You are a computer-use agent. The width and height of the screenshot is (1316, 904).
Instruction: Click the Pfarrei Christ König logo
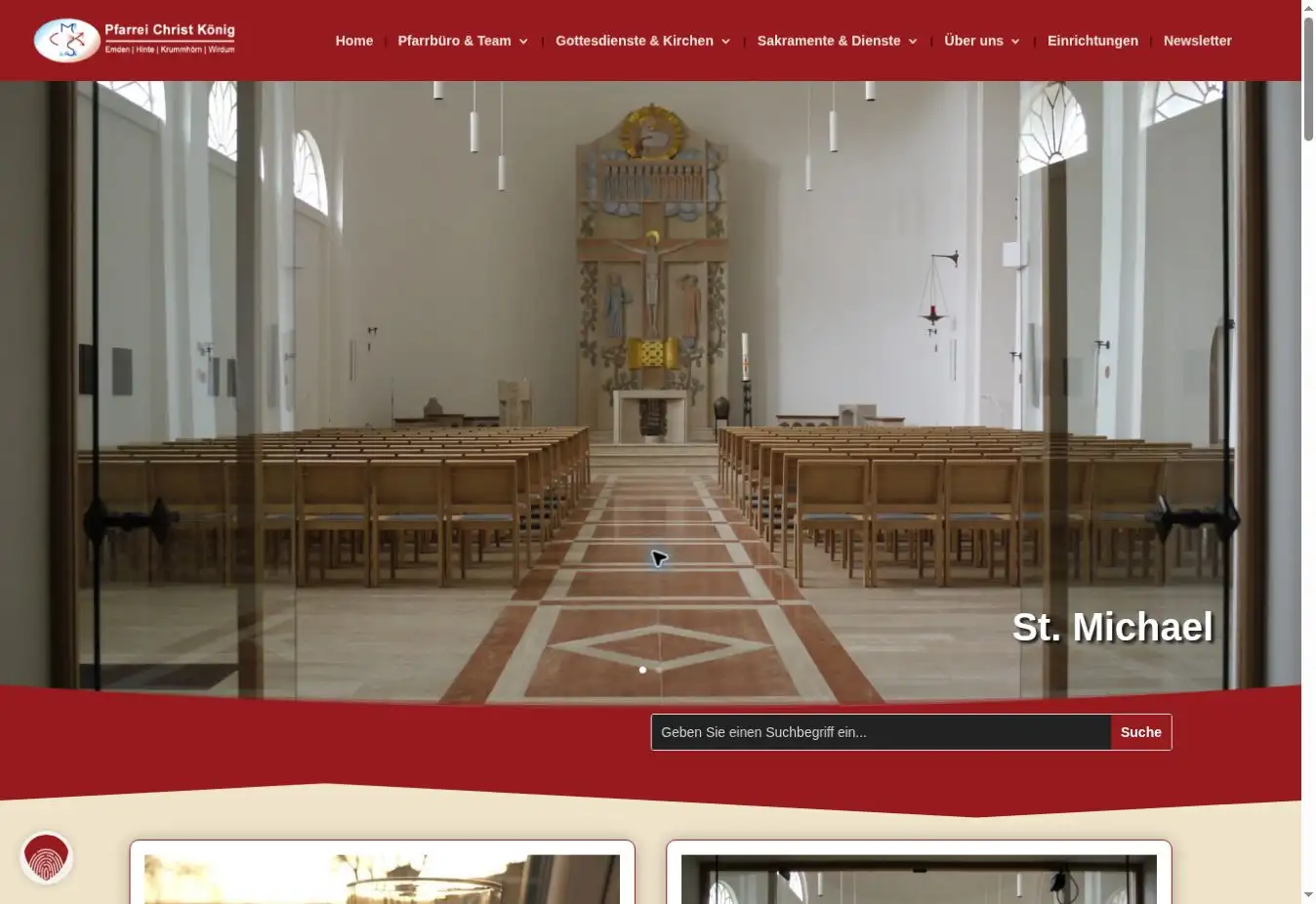click(x=135, y=40)
